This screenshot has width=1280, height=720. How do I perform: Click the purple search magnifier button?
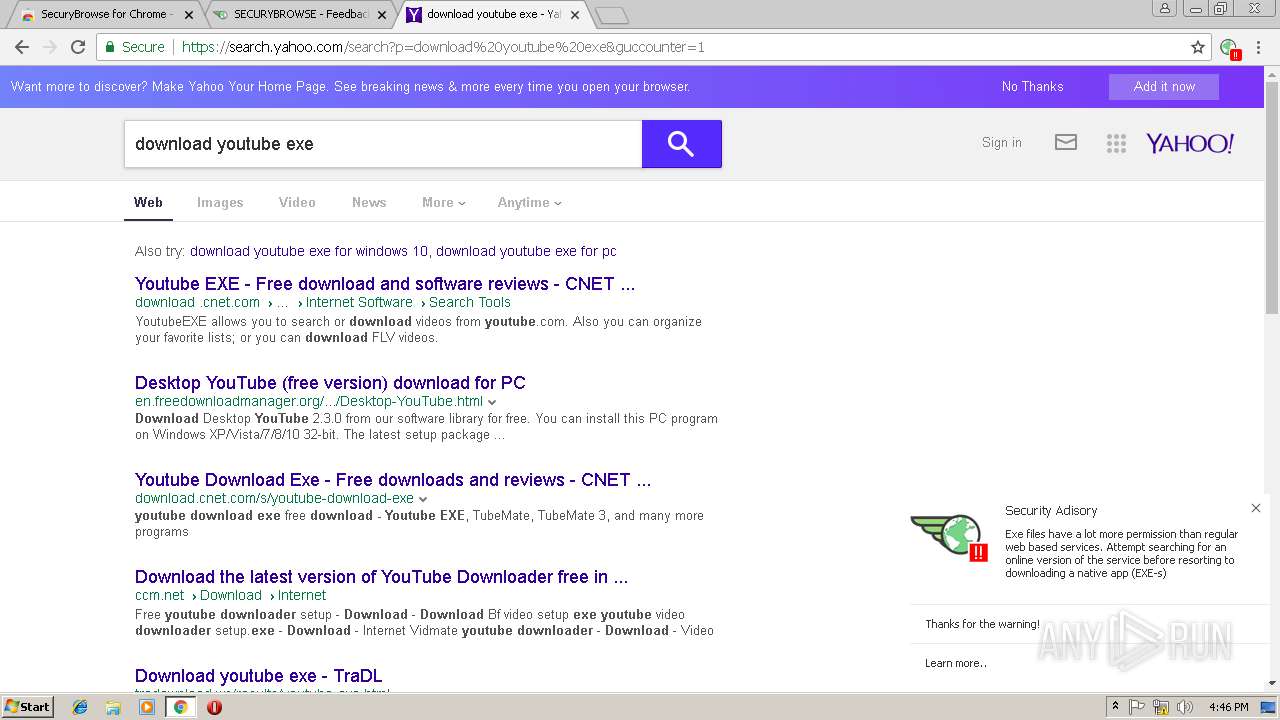point(681,144)
